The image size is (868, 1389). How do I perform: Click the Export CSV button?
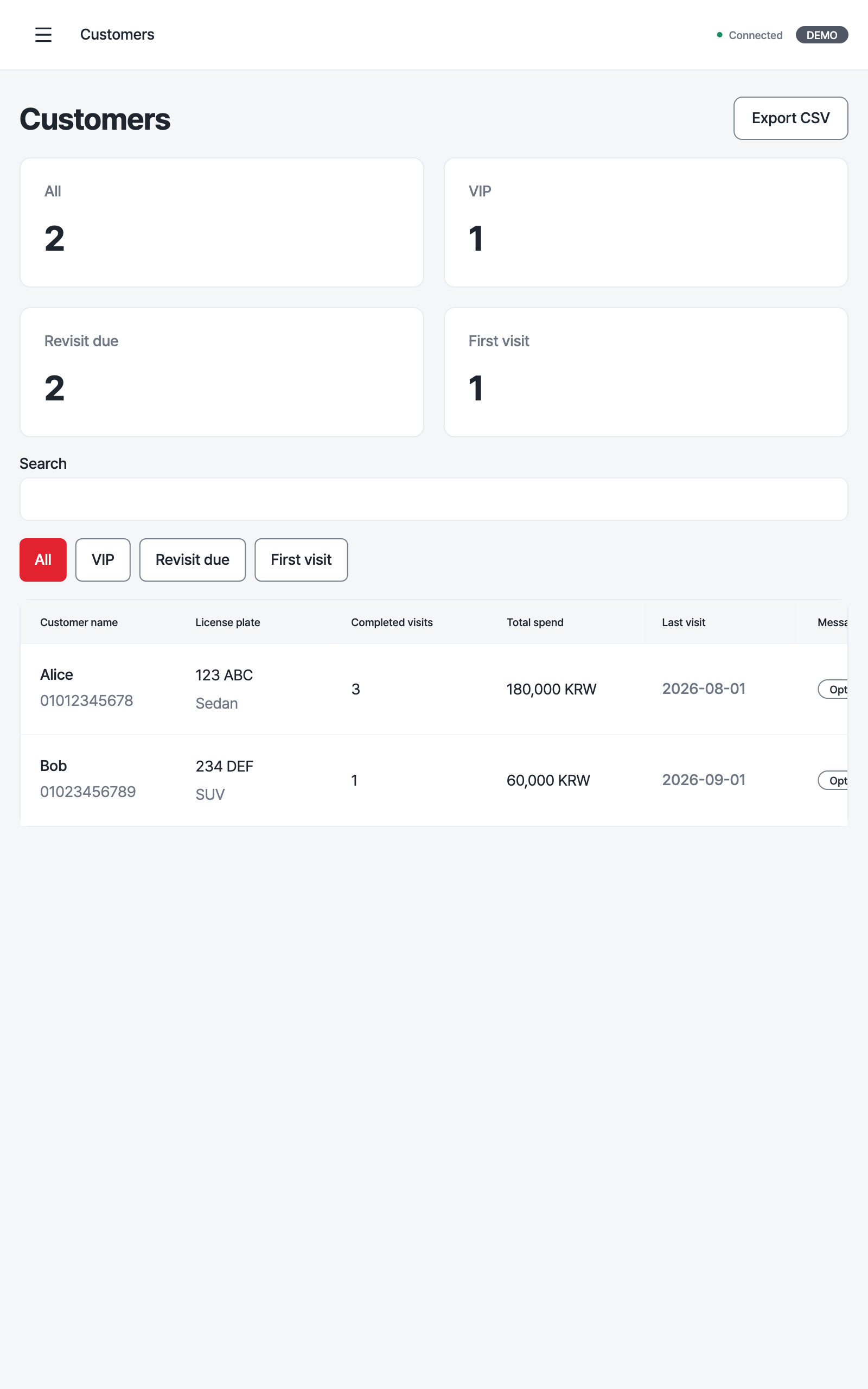point(790,118)
